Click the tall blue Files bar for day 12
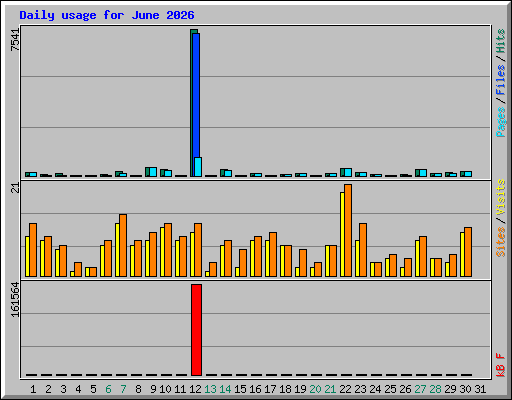Screen dimensions: 512x400 [x=196, y=95]
